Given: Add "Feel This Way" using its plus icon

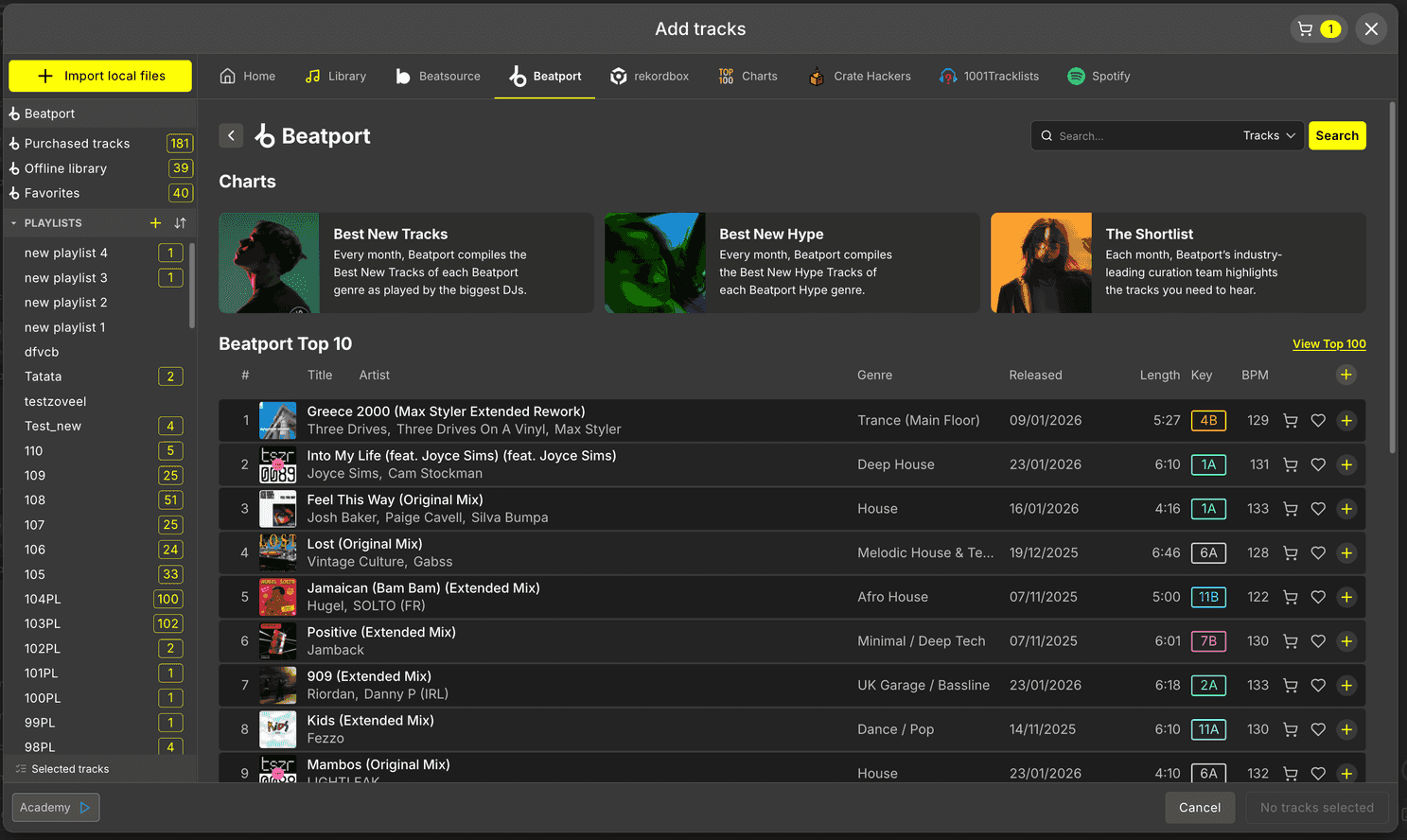Looking at the screenshot, I should [1346, 508].
